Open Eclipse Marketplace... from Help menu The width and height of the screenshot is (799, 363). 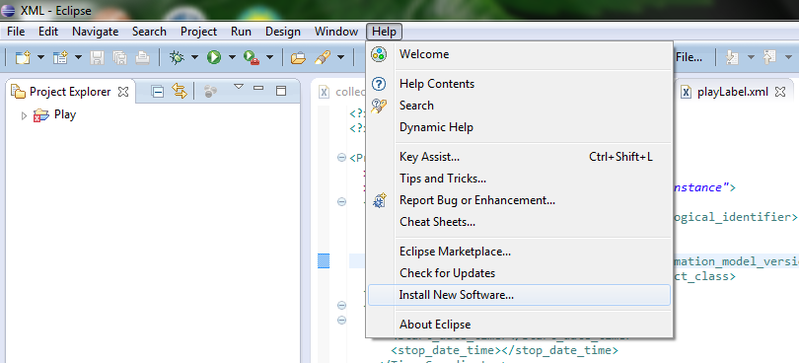519,251
